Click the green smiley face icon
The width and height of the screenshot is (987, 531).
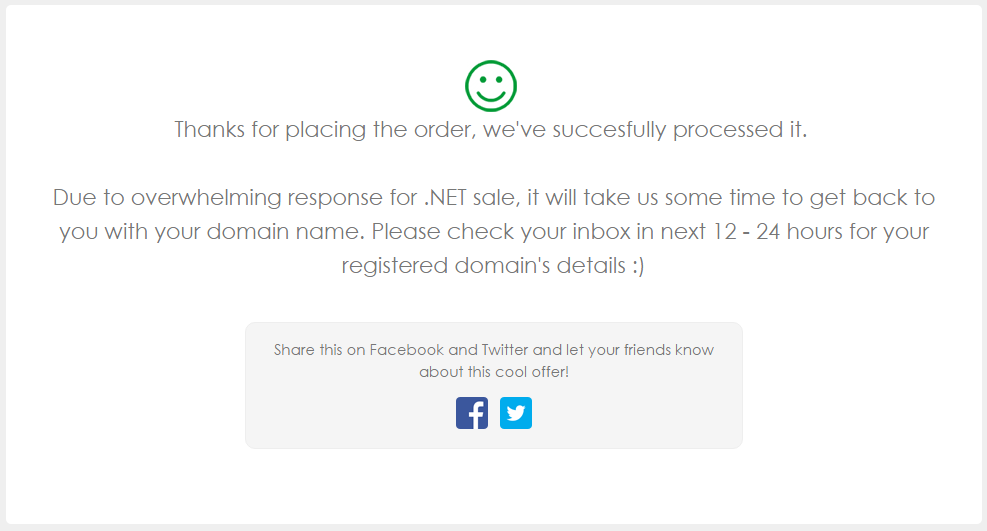pyautogui.click(x=491, y=86)
